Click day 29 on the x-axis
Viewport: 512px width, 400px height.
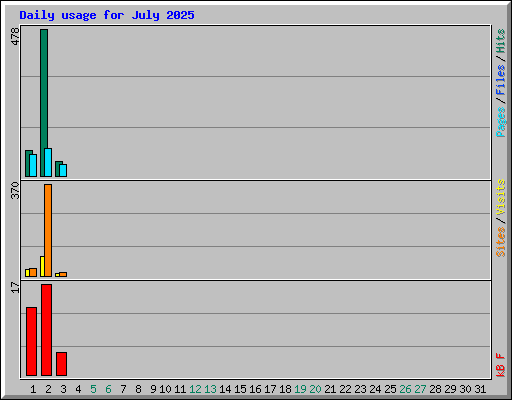(450, 389)
